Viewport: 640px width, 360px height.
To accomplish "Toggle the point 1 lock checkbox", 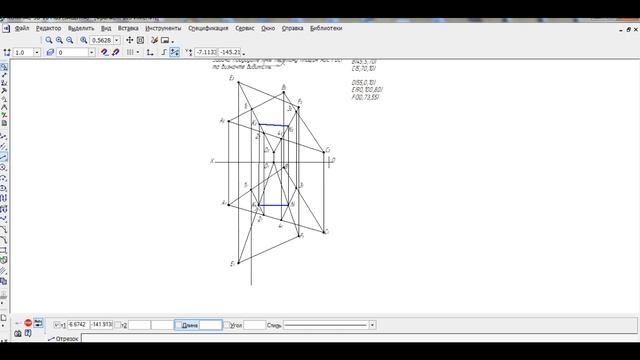I will [x=57, y=325].
